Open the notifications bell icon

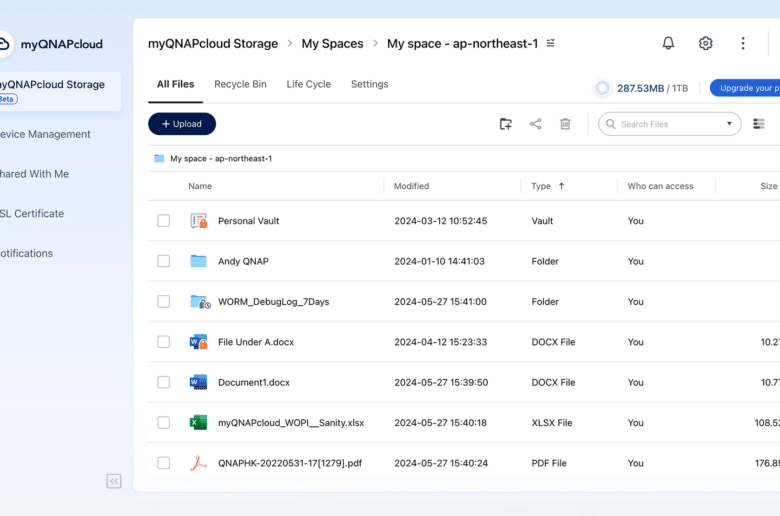pos(668,43)
